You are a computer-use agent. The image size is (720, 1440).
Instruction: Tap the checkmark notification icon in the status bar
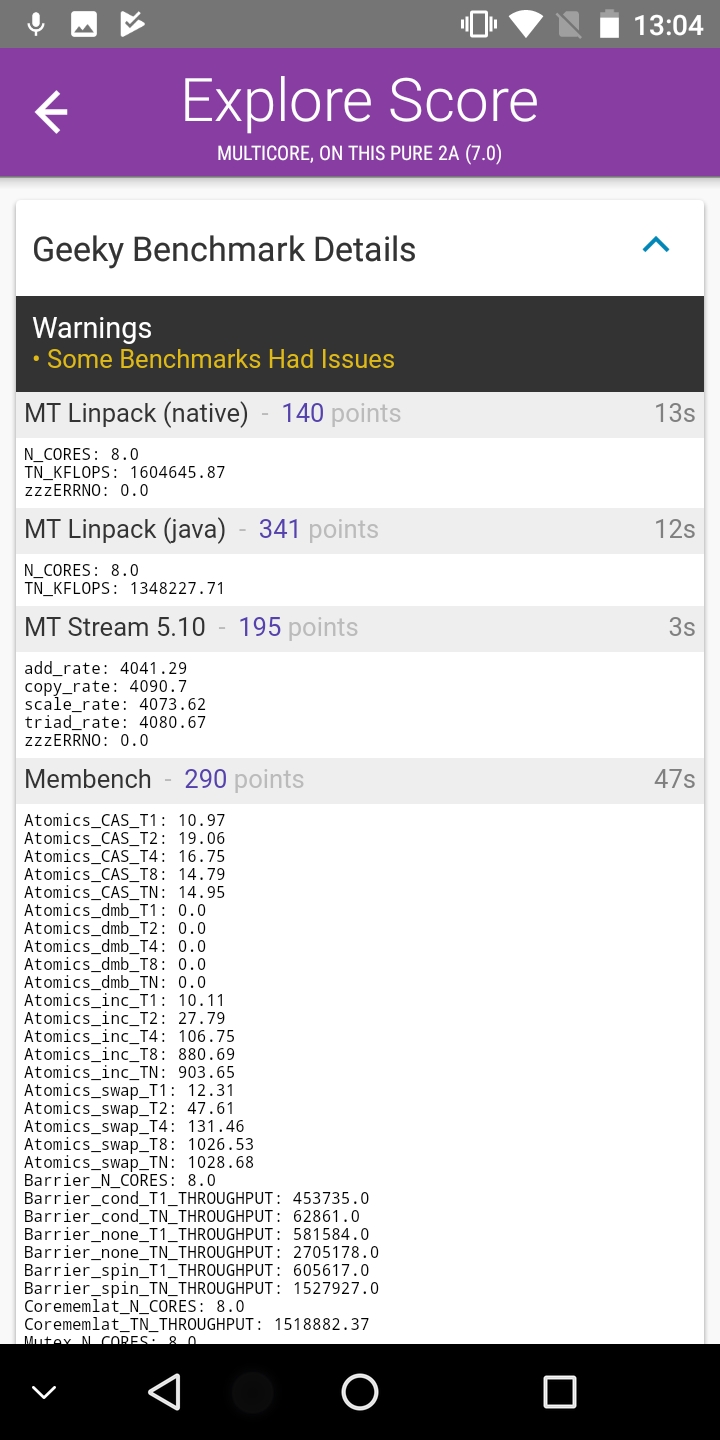coord(132,25)
